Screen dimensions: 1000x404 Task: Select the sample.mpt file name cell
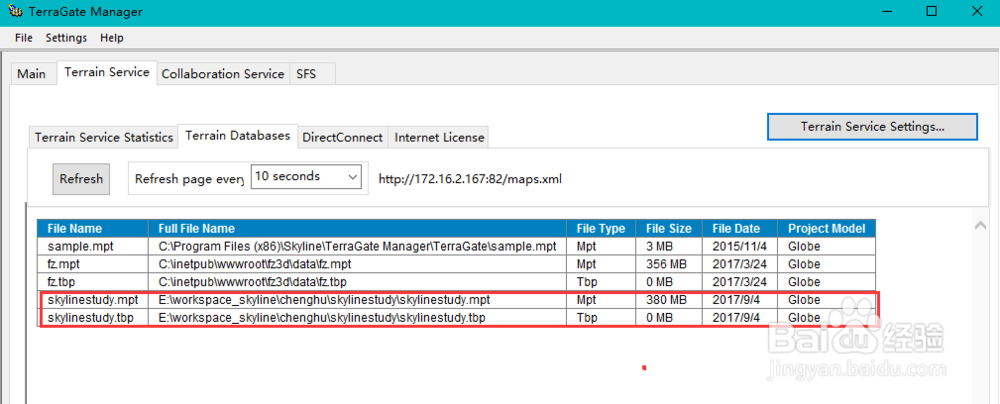[x=92, y=246]
